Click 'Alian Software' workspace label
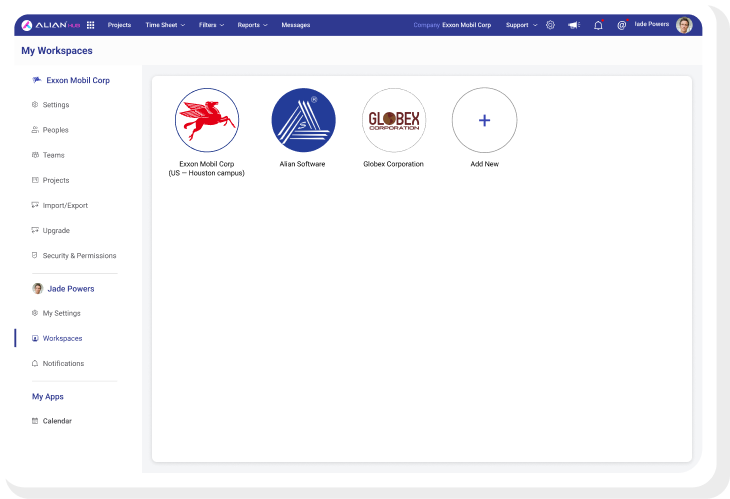 click(303, 164)
